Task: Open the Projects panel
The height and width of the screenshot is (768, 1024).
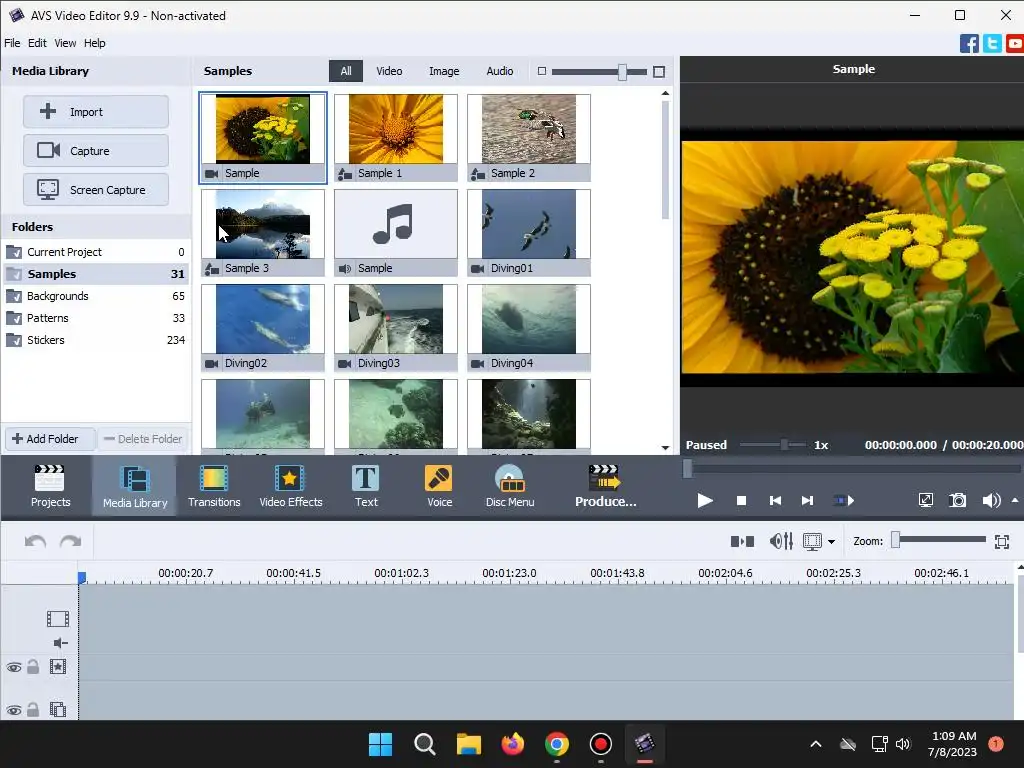Action: point(50,486)
